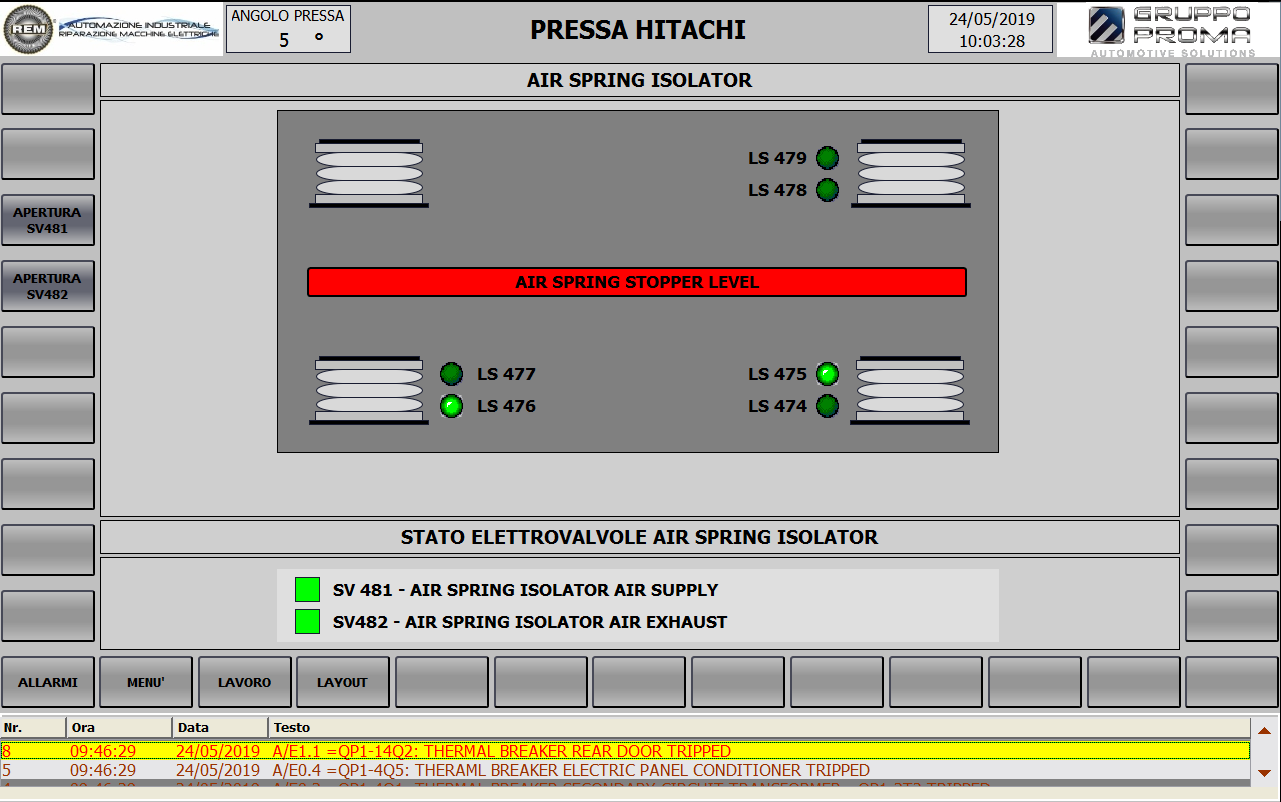The height and width of the screenshot is (802, 1281).
Task: Go to the LAVORO screen
Action: tap(245, 682)
